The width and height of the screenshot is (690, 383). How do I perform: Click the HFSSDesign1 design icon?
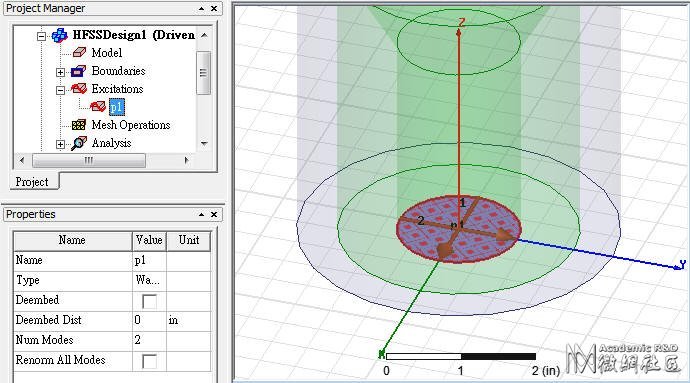(x=60, y=35)
